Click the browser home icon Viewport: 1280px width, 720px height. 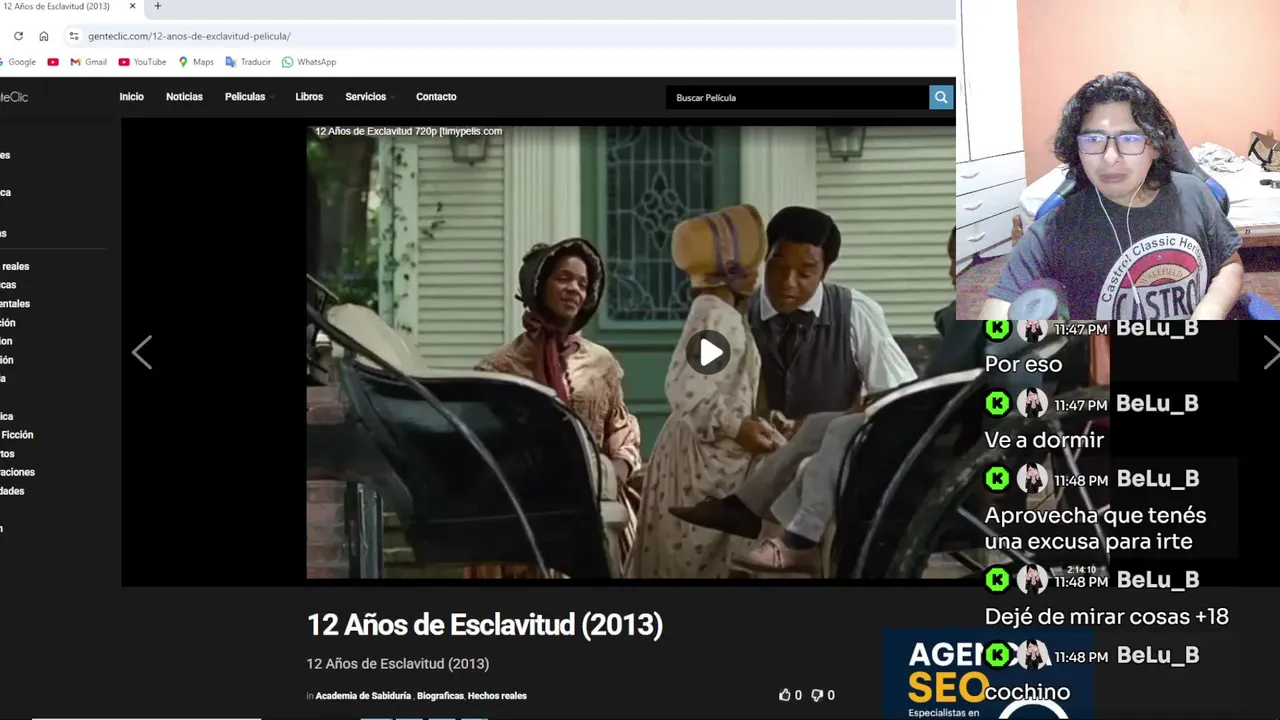[44, 36]
